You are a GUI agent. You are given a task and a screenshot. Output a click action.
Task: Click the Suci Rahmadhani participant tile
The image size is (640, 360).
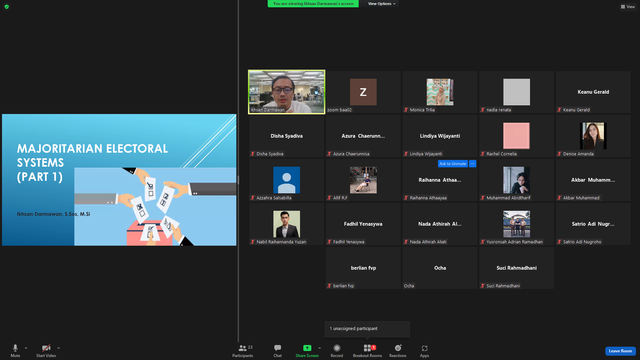[516, 268]
